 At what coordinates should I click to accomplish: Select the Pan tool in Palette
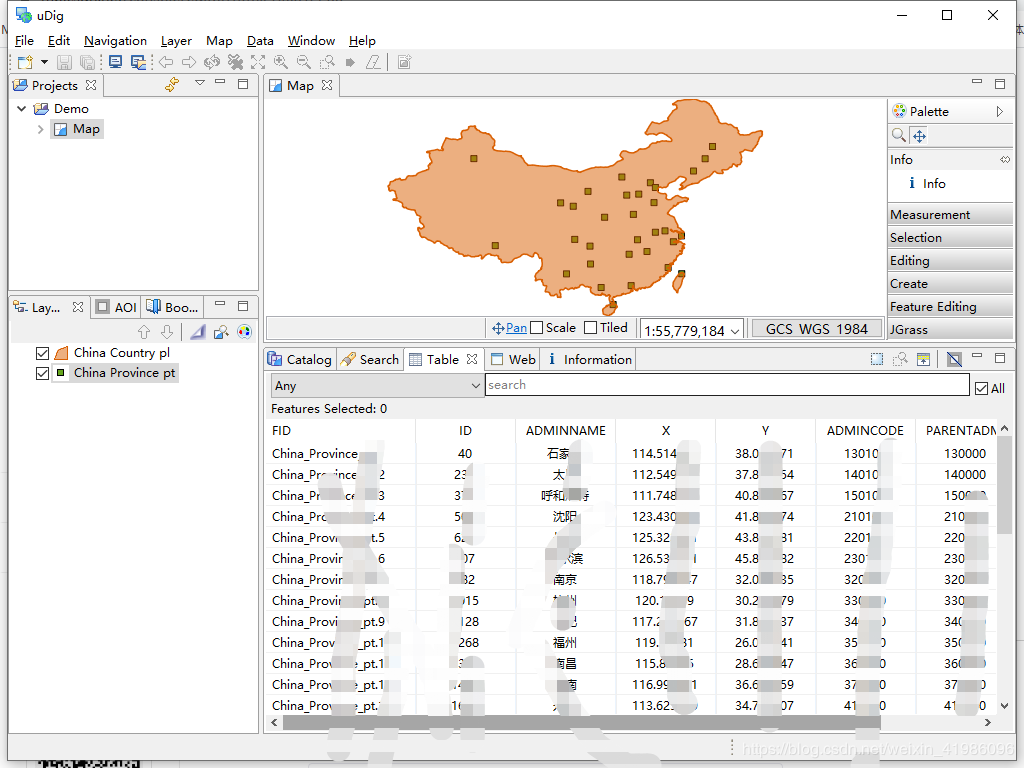(x=919, y=136)
